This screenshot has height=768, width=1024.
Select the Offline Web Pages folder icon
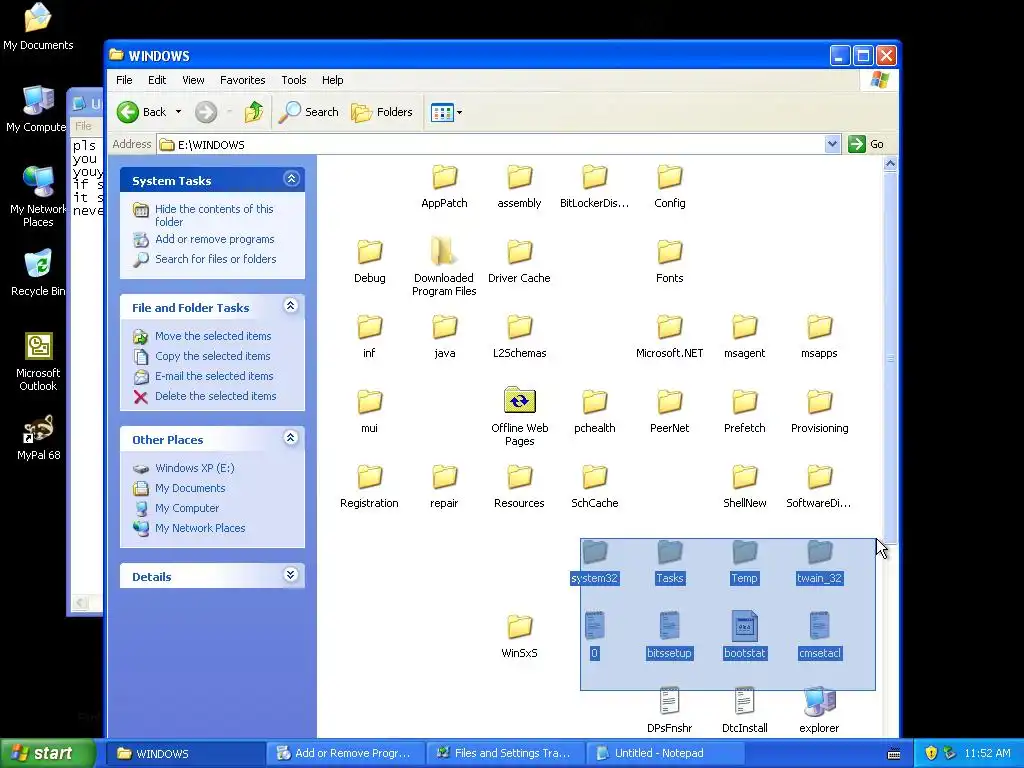tap(520, 400)
